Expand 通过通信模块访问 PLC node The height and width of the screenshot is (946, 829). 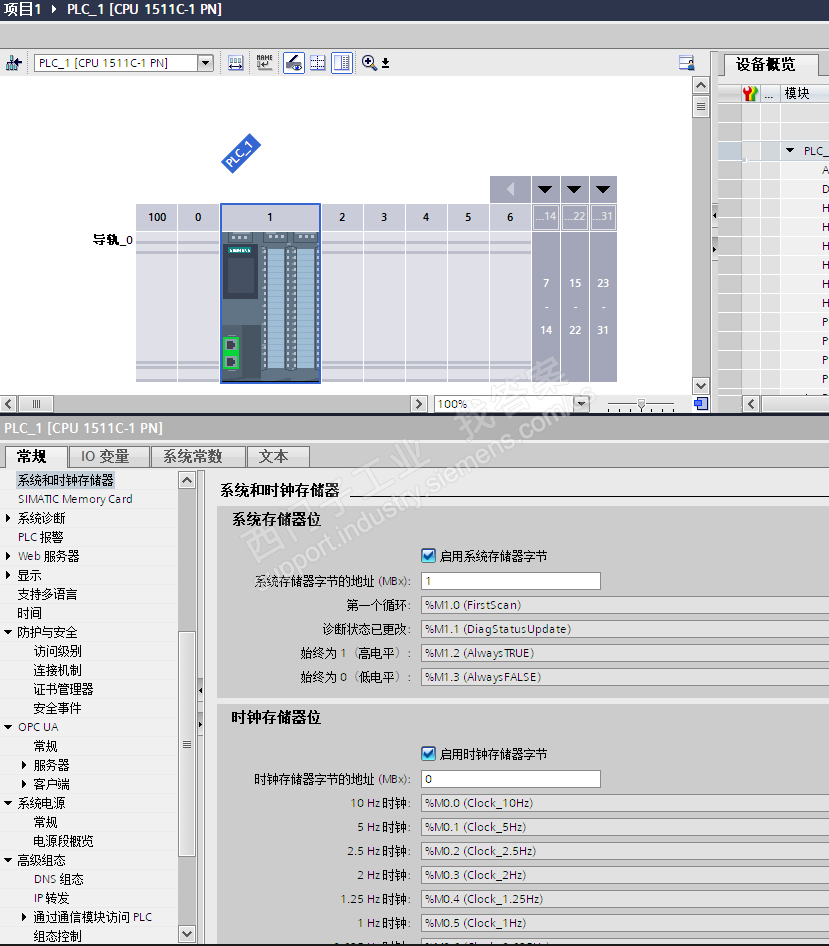pyautogui.click(x=24, y=917)
